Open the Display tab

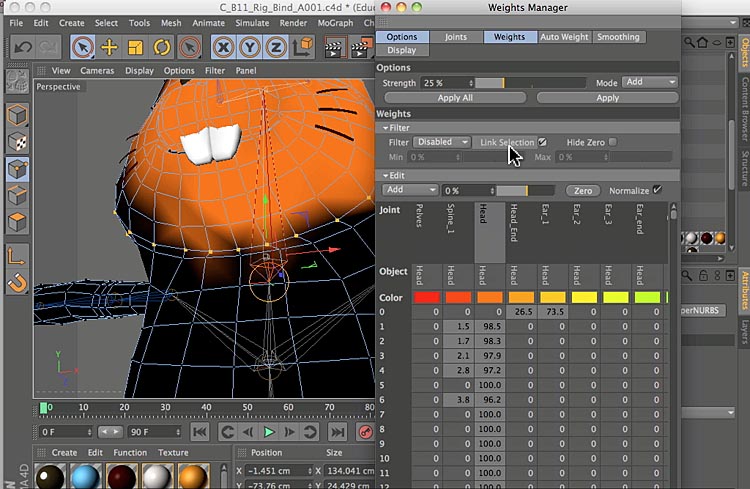pyautogui.click(x=402, y=50)
